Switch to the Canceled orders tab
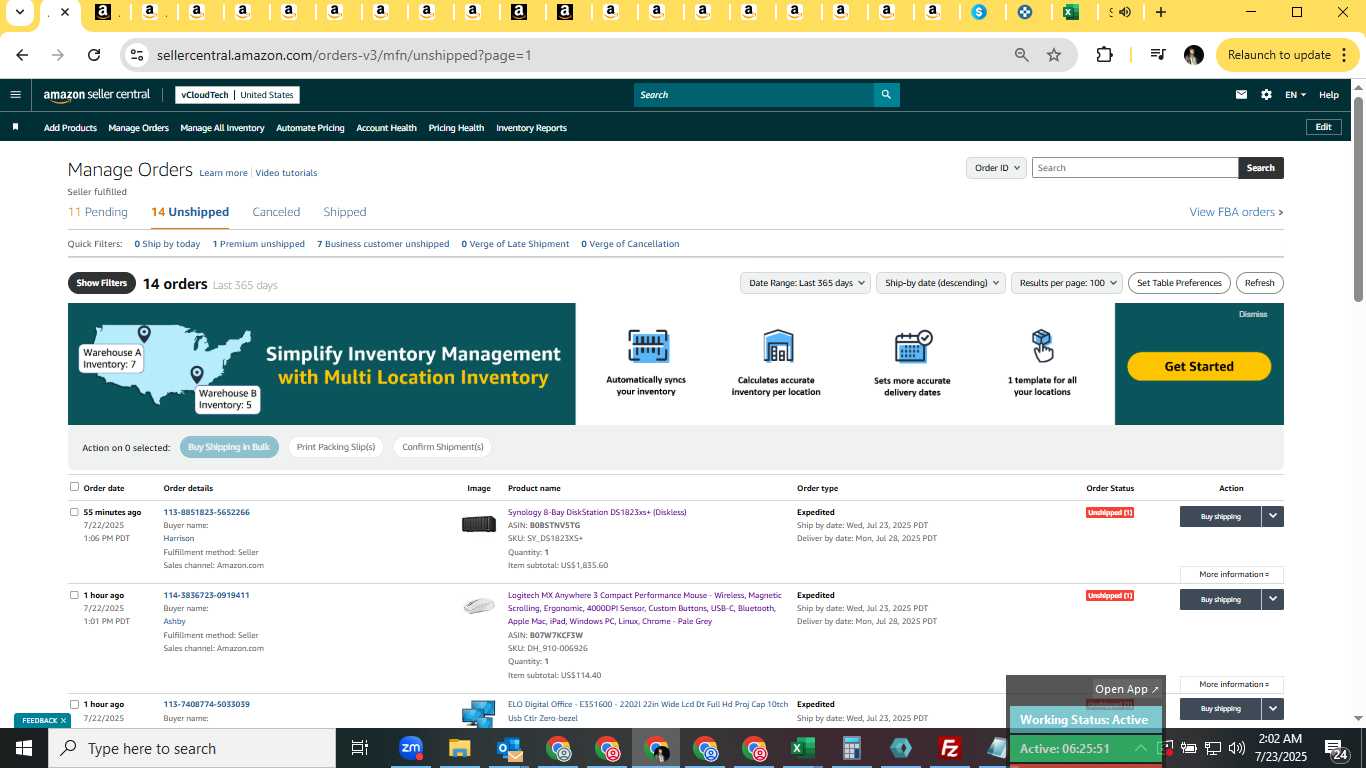This screenshot has height=768, width=1366. (276, 212)
